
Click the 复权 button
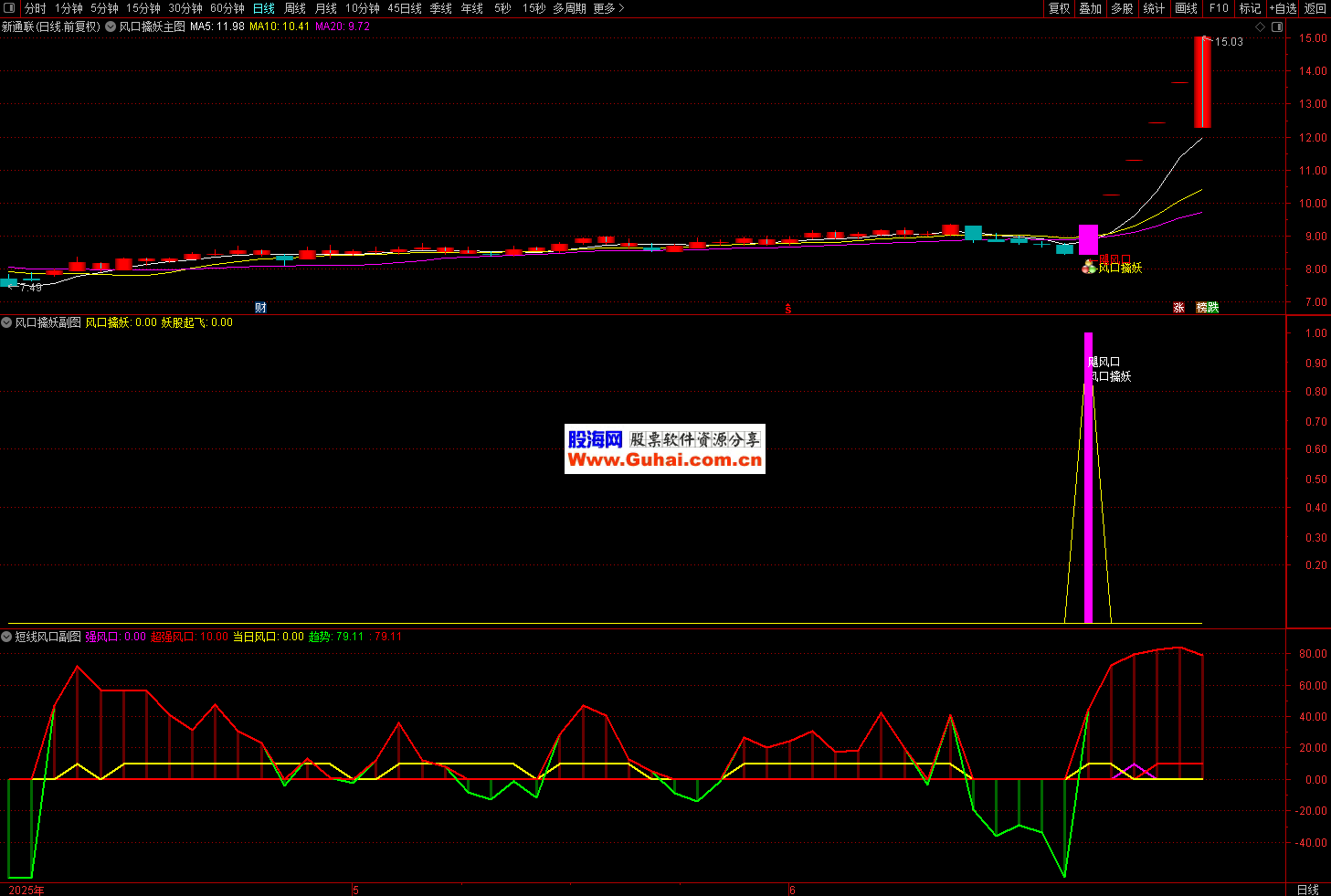click(1059, 8)
